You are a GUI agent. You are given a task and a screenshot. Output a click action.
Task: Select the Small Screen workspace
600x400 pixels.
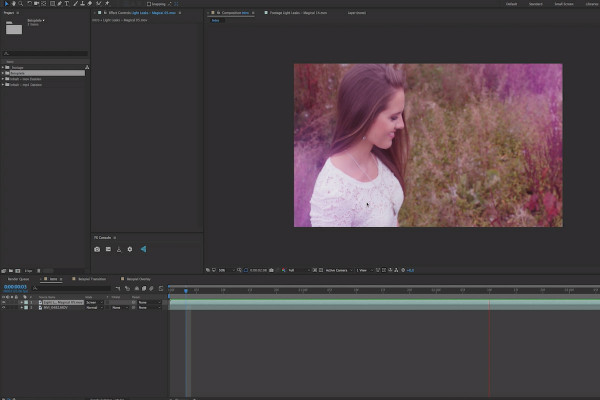tap(564, 4)
